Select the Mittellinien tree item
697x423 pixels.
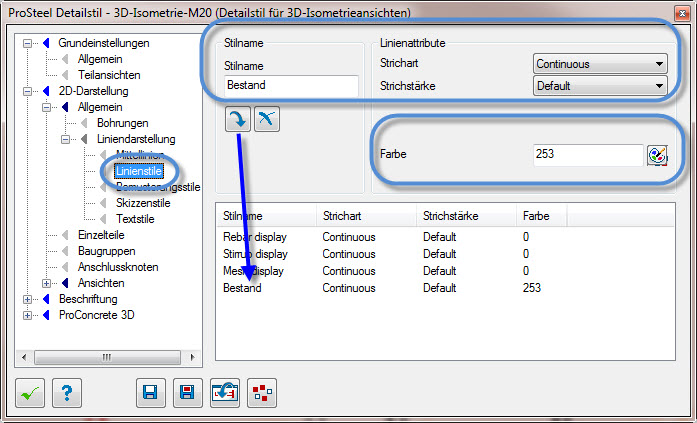coord(140,155)
